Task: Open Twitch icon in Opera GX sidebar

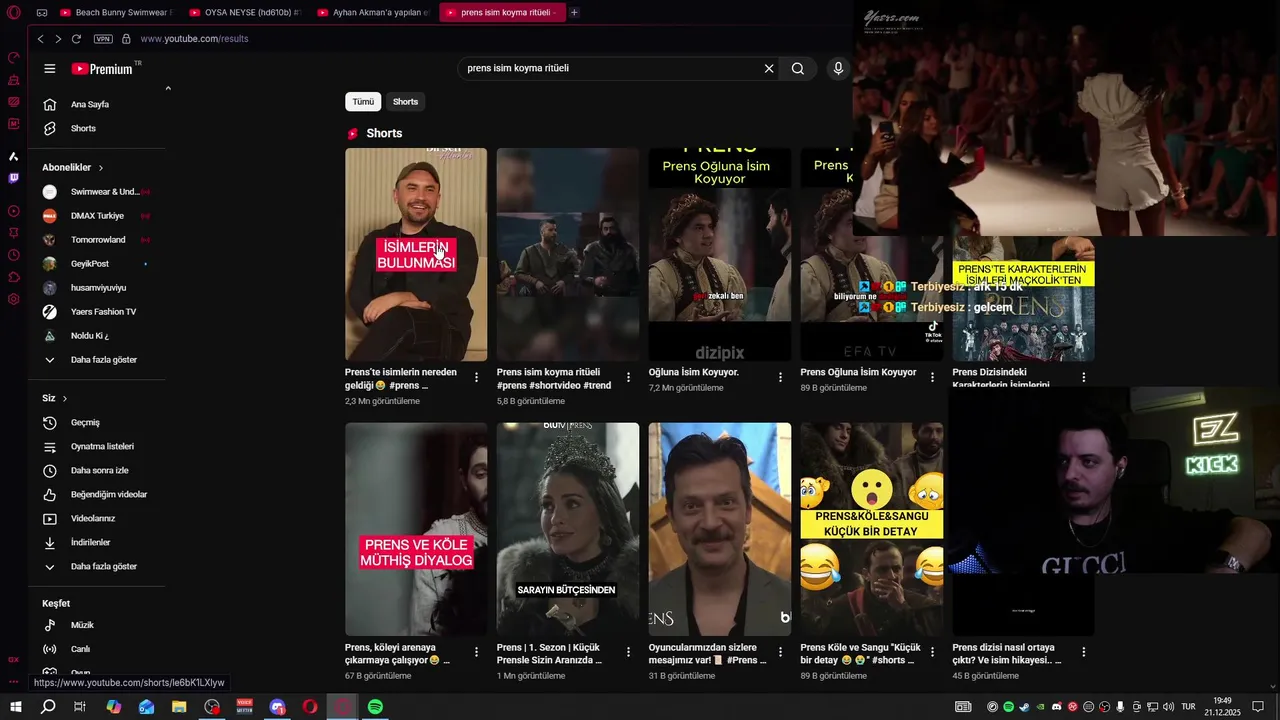Action: (13, 178)
